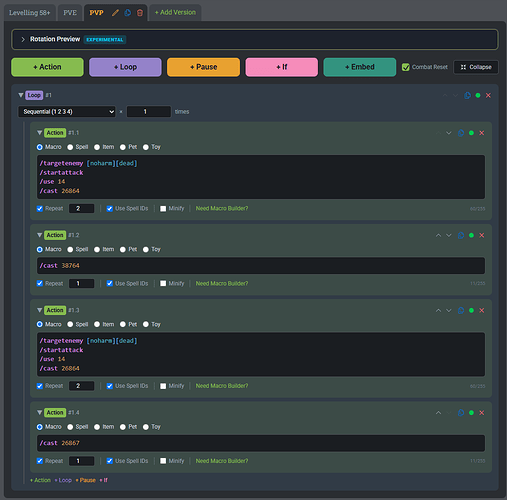The width and height of the screenshot is (507, 500).
Task: Duplicate the PVP version with copy icon
Action: 128,13
